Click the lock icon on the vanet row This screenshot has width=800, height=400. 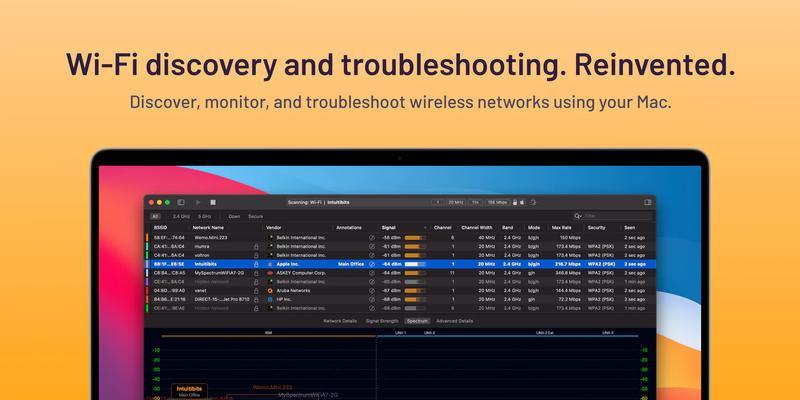[x=256, y=290]
